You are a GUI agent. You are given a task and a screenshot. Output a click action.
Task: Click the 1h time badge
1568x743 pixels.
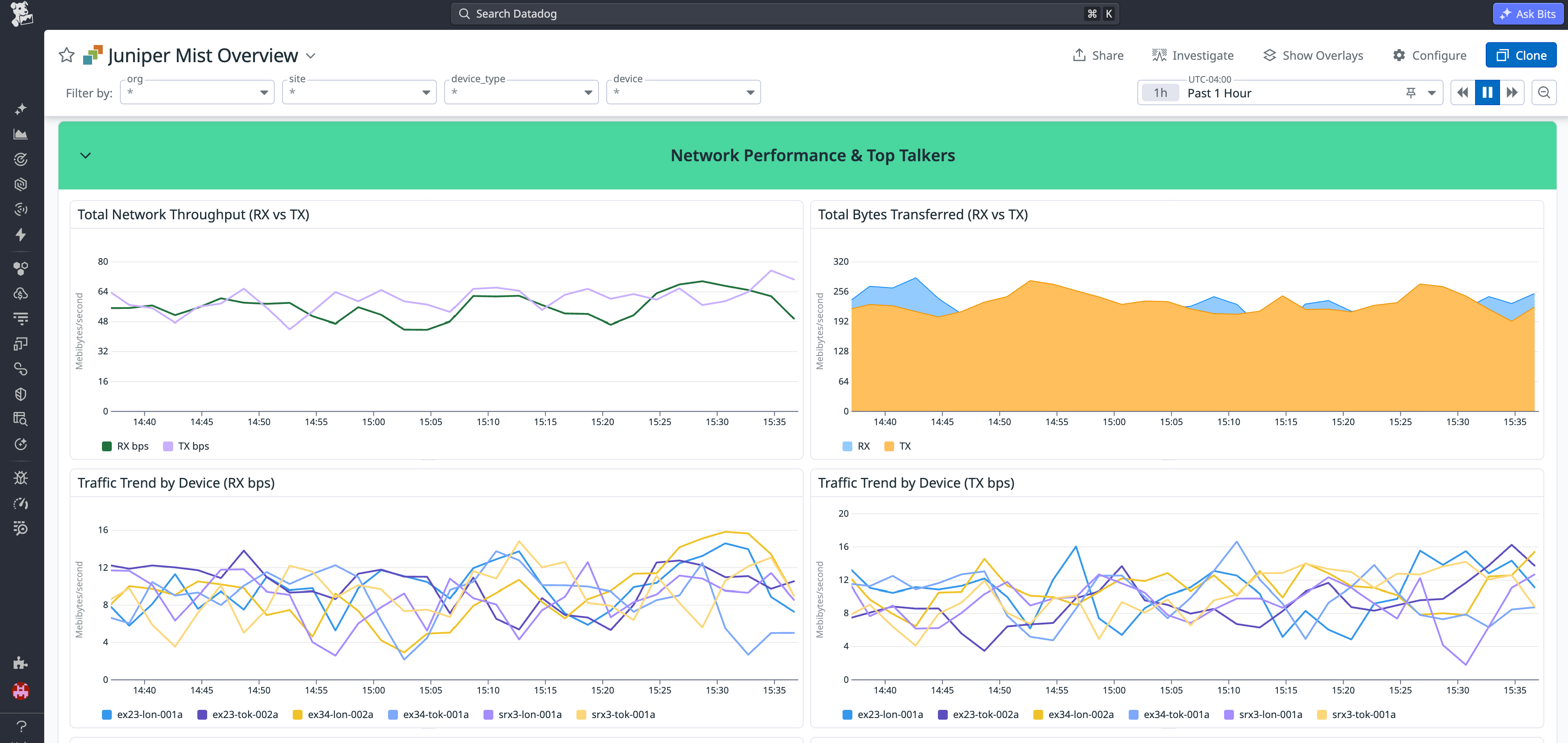tap(1160, 93)
